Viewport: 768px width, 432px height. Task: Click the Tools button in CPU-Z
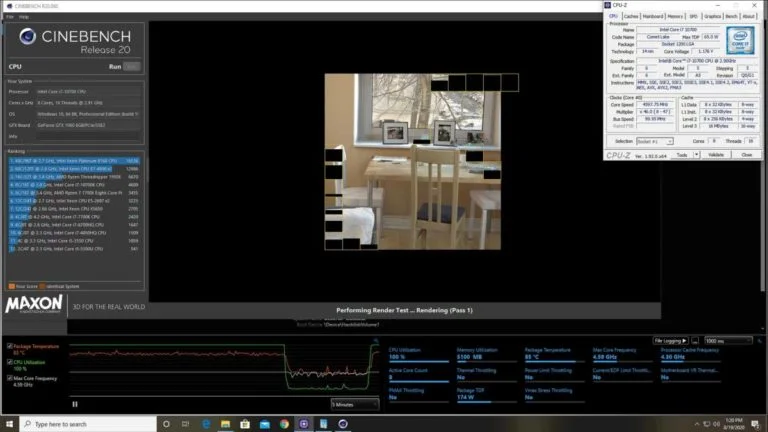point(682,155)
